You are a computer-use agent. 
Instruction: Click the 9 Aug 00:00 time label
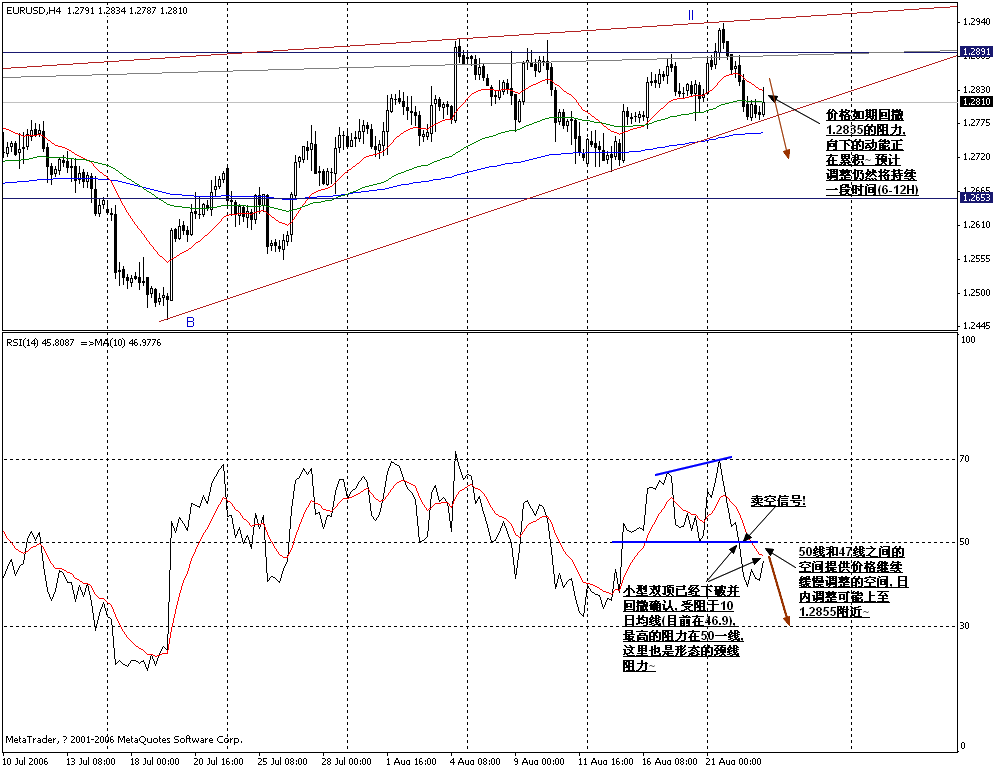click(x=539, y=761)
